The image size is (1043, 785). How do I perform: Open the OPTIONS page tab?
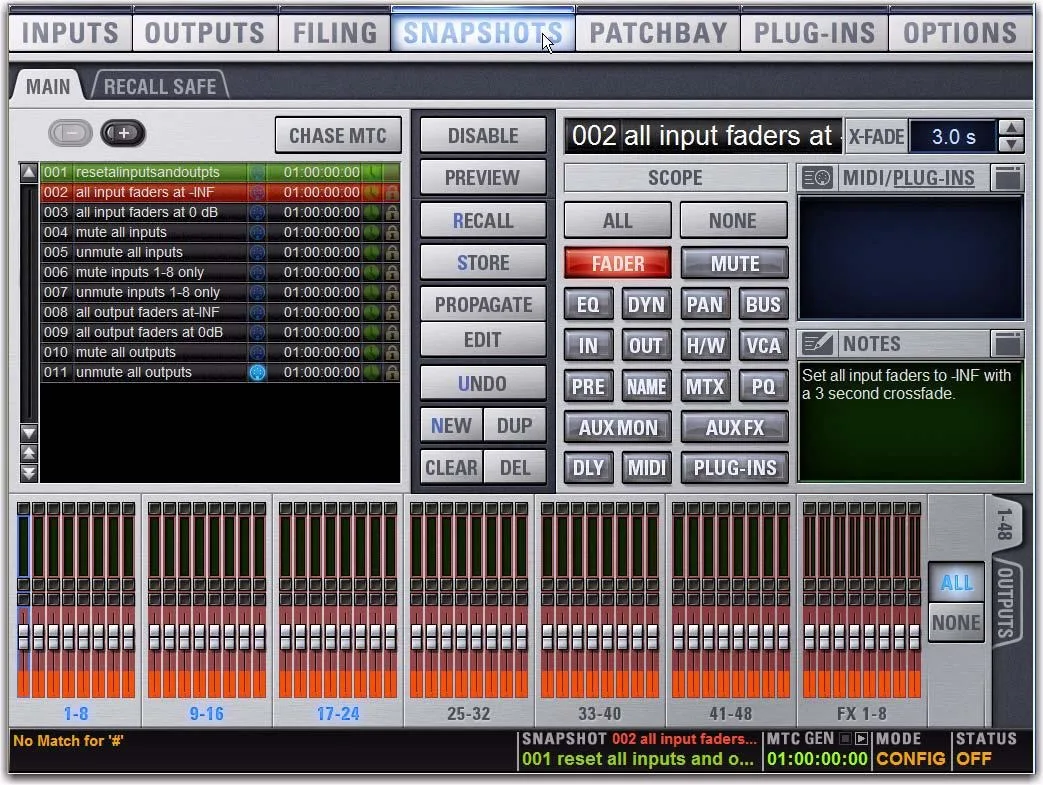coord(960,33)
